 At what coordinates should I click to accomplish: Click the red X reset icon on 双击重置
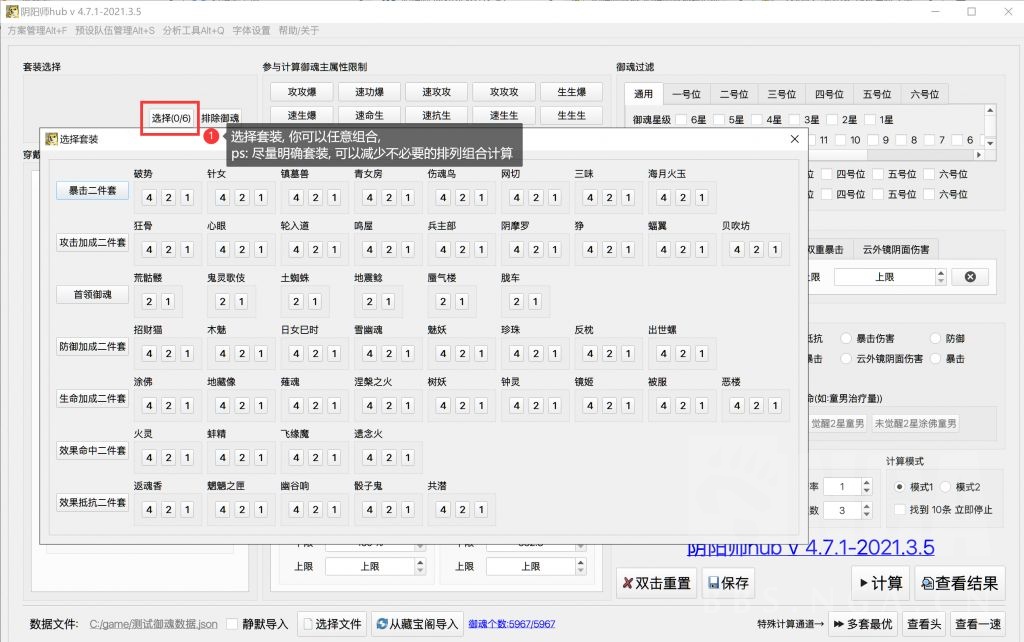point(627,582)
